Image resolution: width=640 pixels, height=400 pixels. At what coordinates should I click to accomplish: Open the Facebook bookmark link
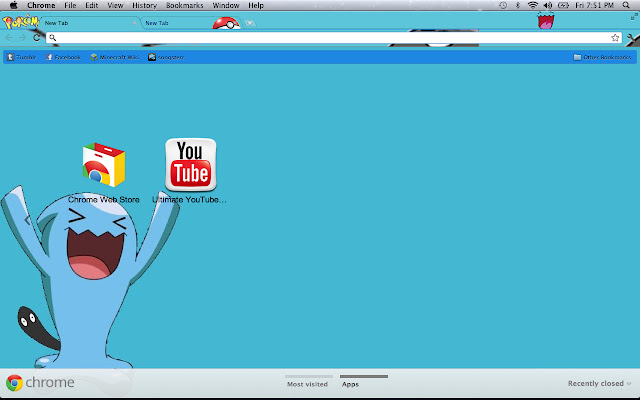coord(63,57)
